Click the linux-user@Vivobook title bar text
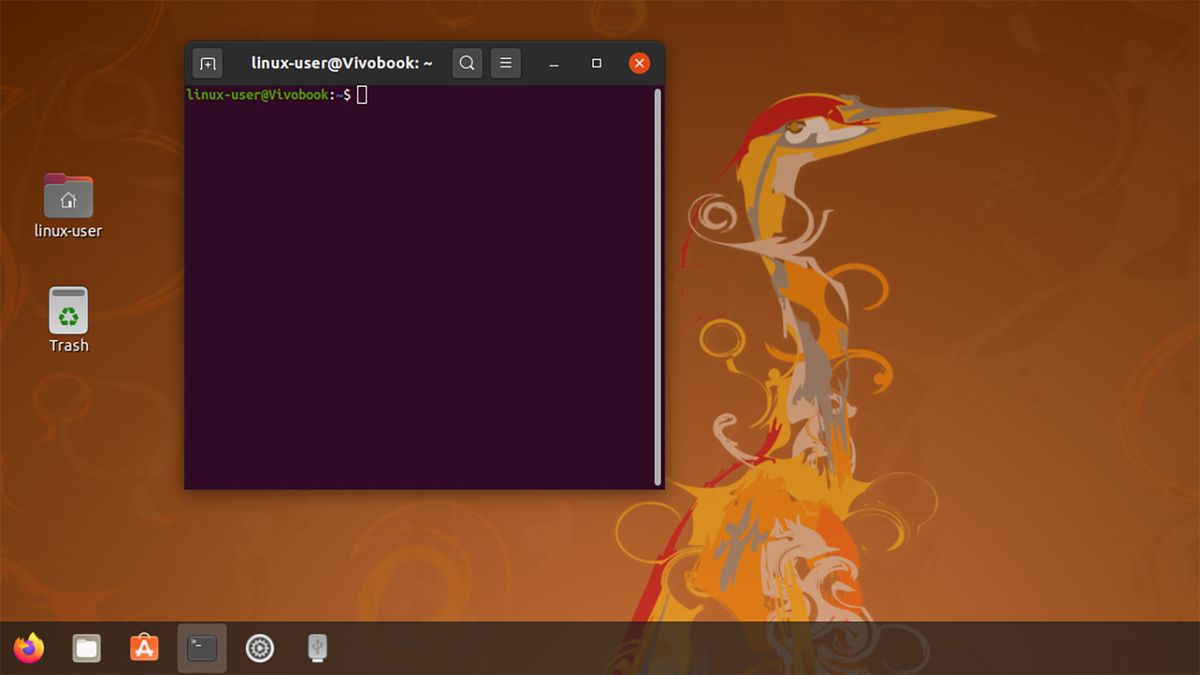 pos(341,62)
